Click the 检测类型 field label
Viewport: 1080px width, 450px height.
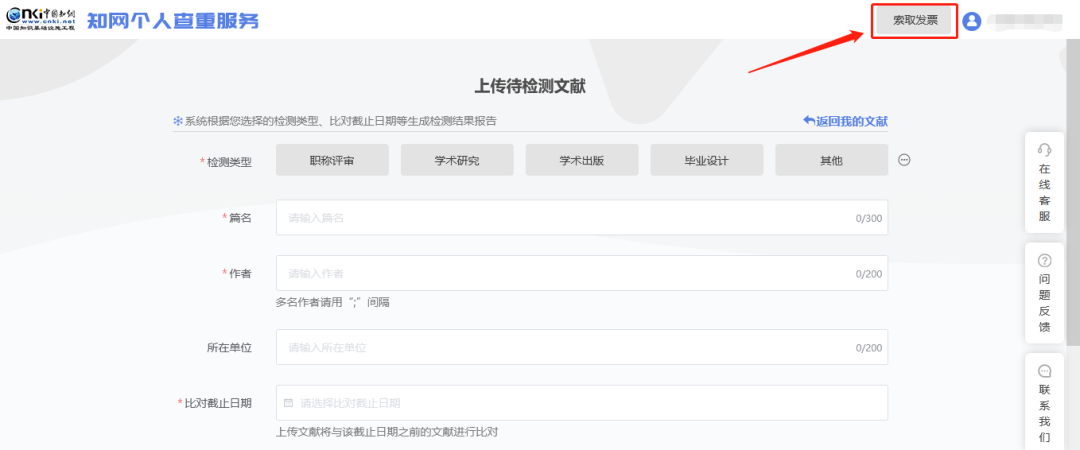point(229,163)
